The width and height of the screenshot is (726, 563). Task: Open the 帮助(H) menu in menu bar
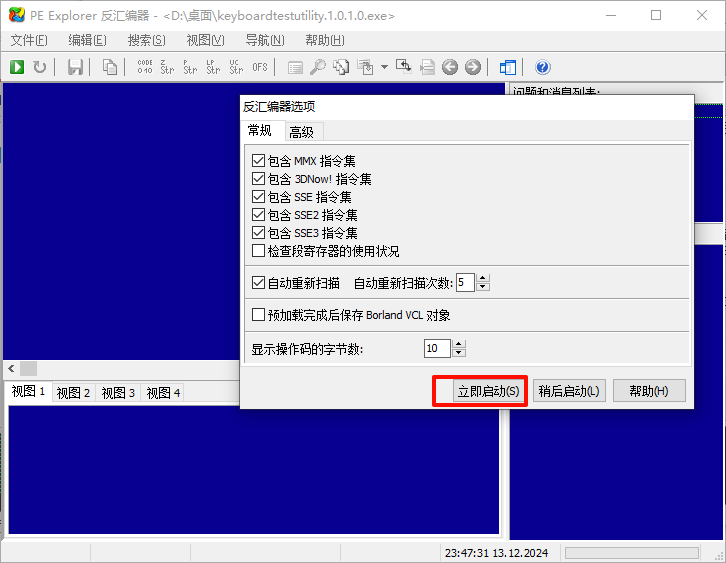[325, 40]
